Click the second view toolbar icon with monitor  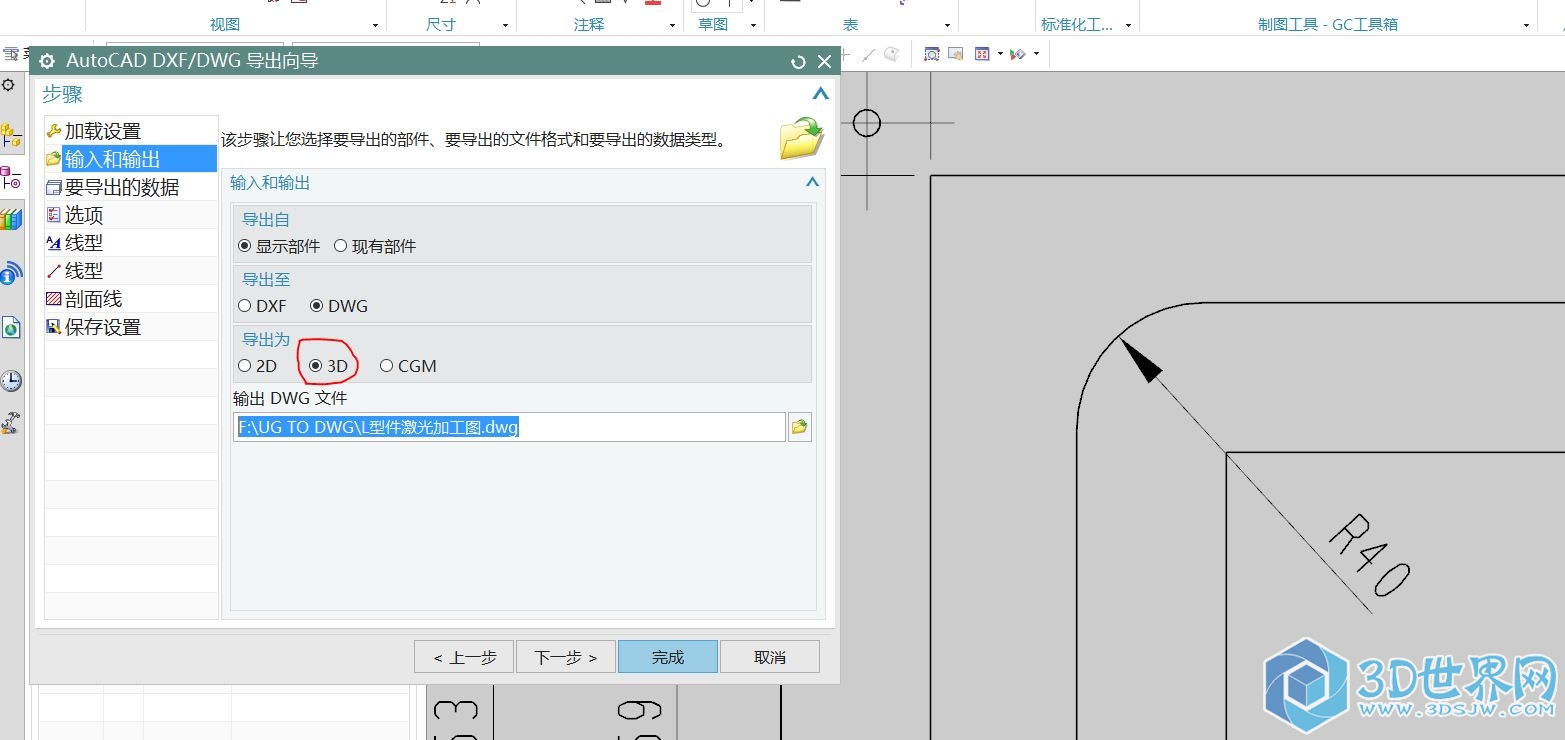[x=955, y=54]
